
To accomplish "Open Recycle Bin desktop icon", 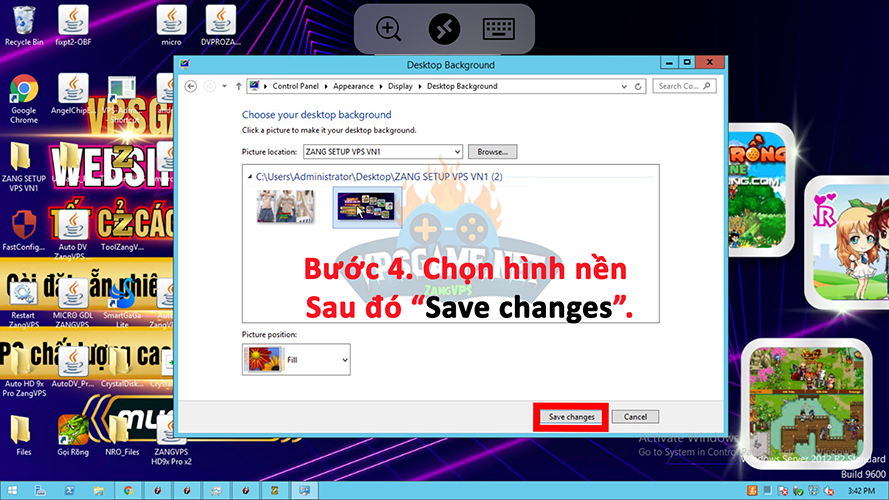I will coord(23,25).
